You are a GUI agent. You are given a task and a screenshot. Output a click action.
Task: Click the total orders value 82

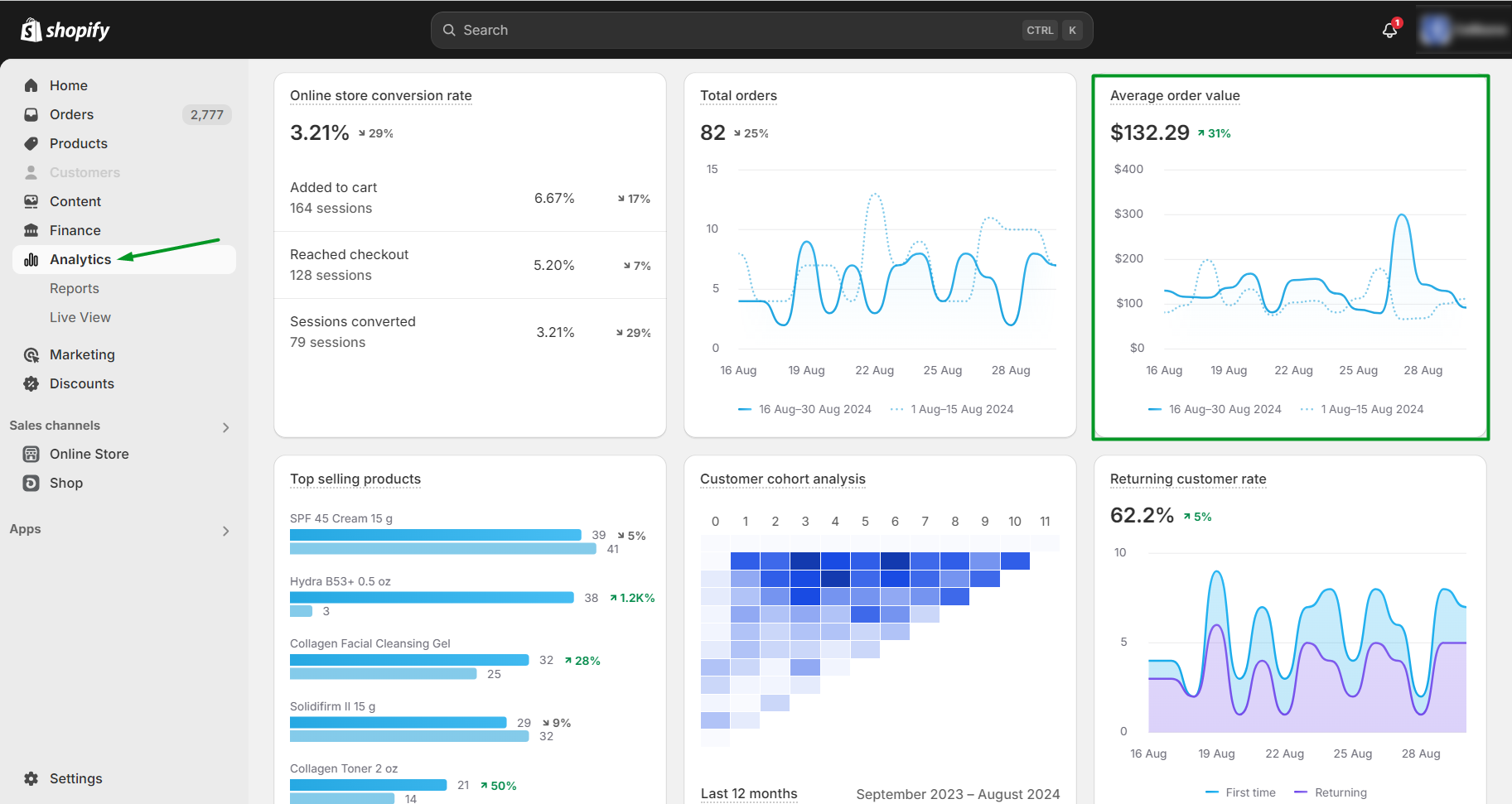point(713,132)
